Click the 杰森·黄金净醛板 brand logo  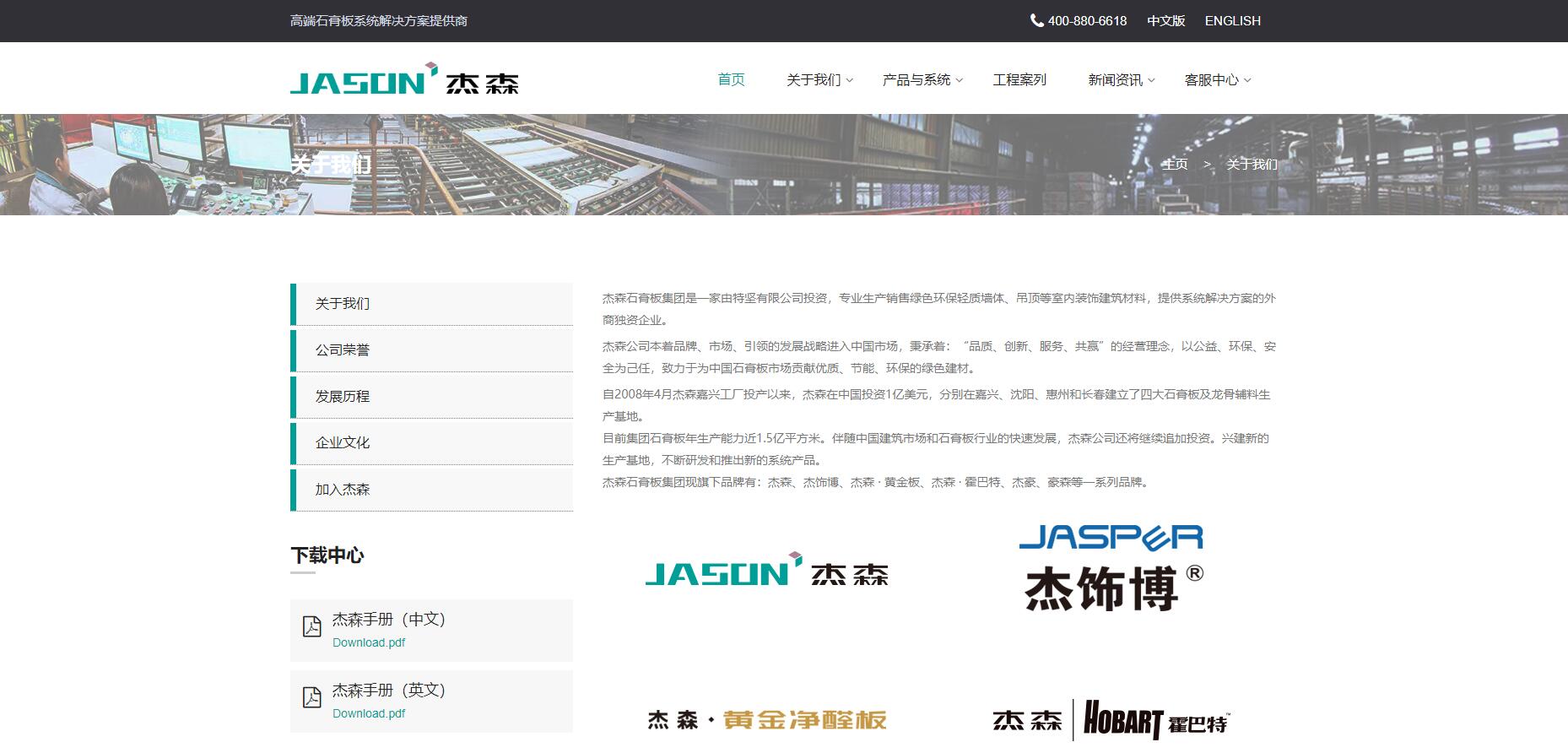[x=767, y=719]
